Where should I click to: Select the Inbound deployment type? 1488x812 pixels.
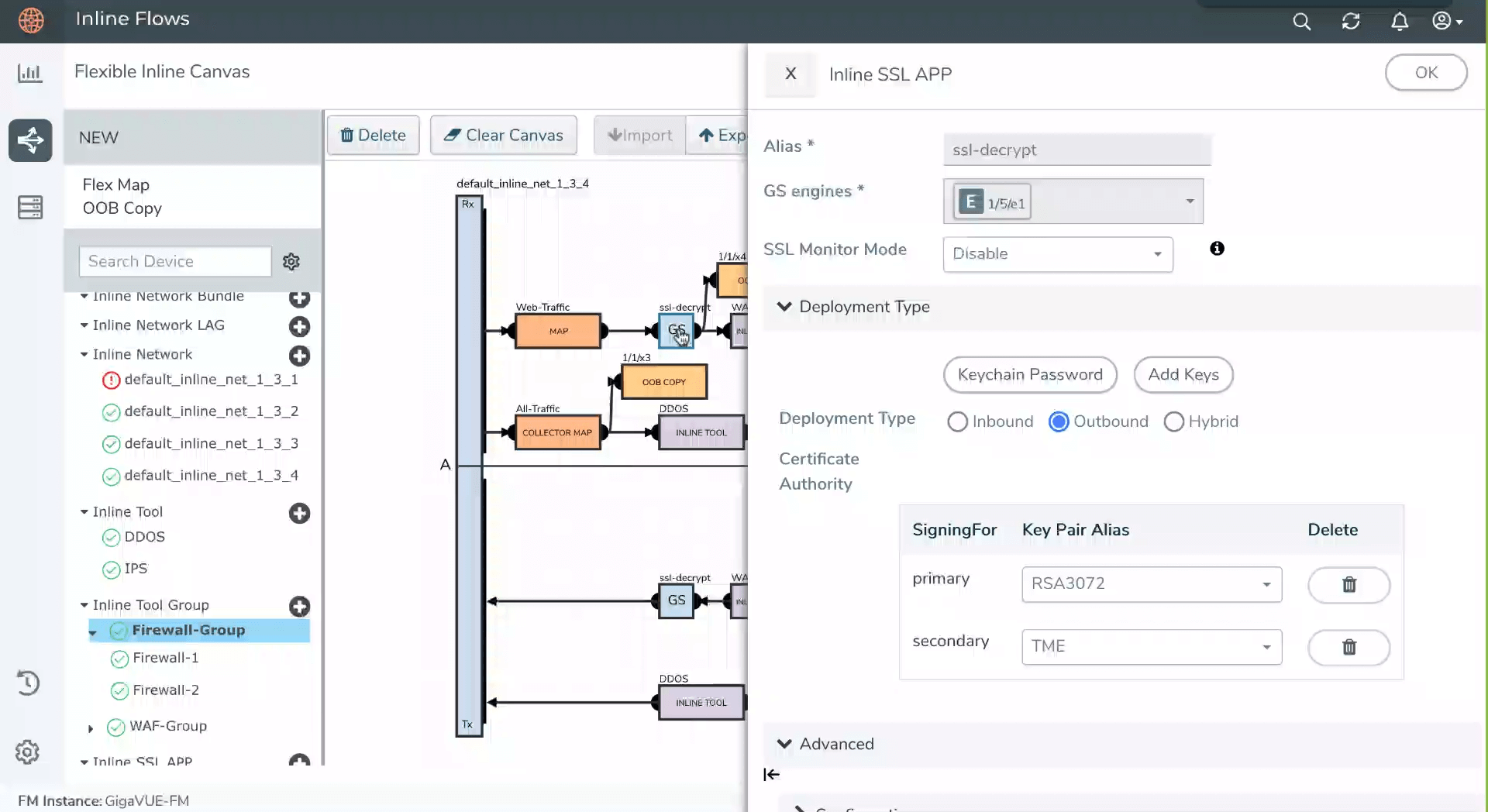point(958,421)
